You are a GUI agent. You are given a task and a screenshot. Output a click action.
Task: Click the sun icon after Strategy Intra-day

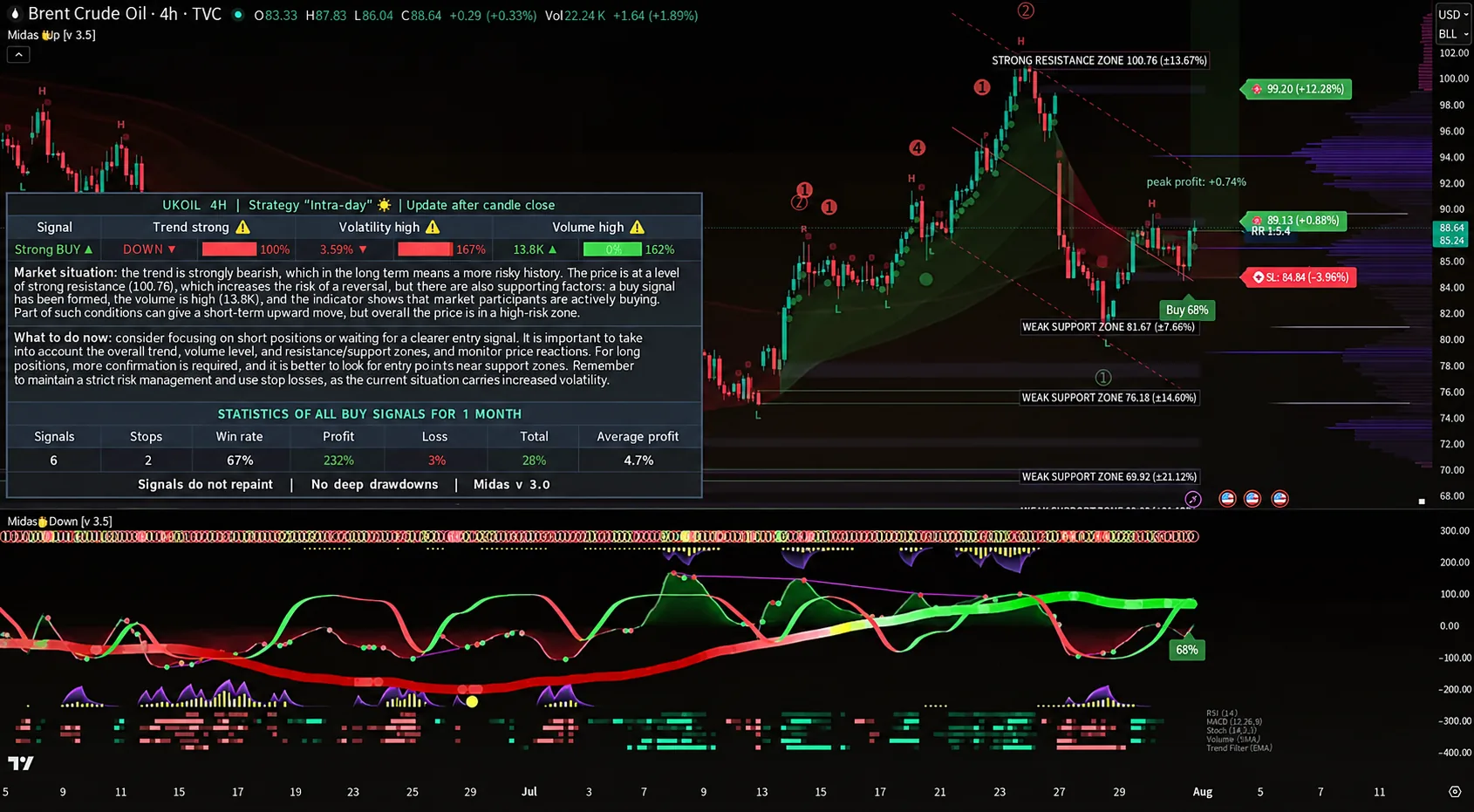pos(384,205)
